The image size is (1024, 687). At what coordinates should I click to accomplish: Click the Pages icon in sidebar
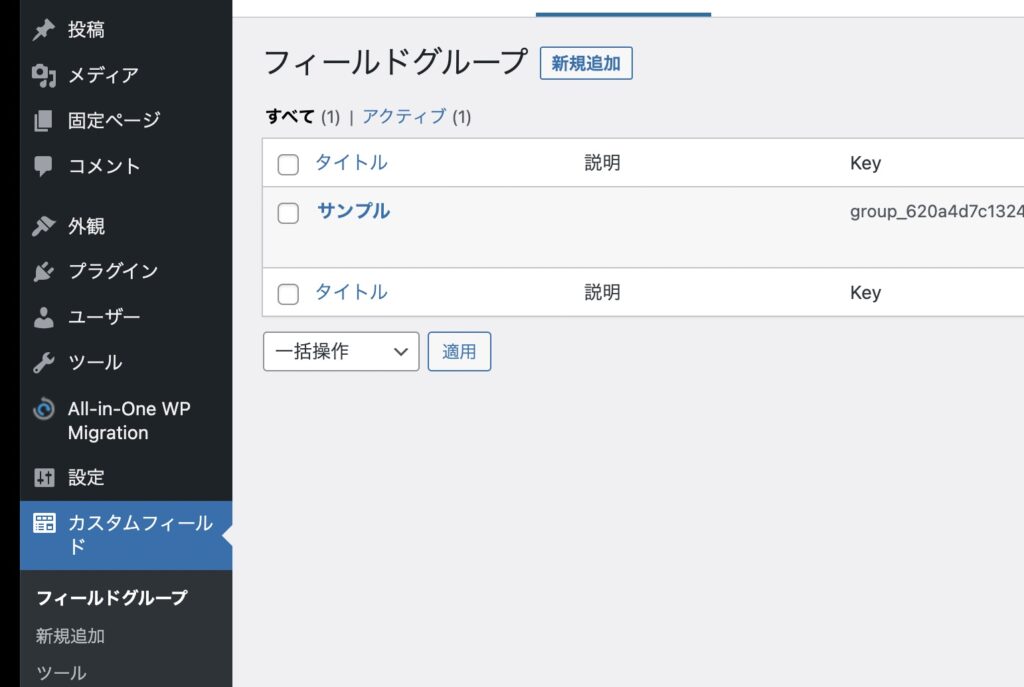click(43, 121)
